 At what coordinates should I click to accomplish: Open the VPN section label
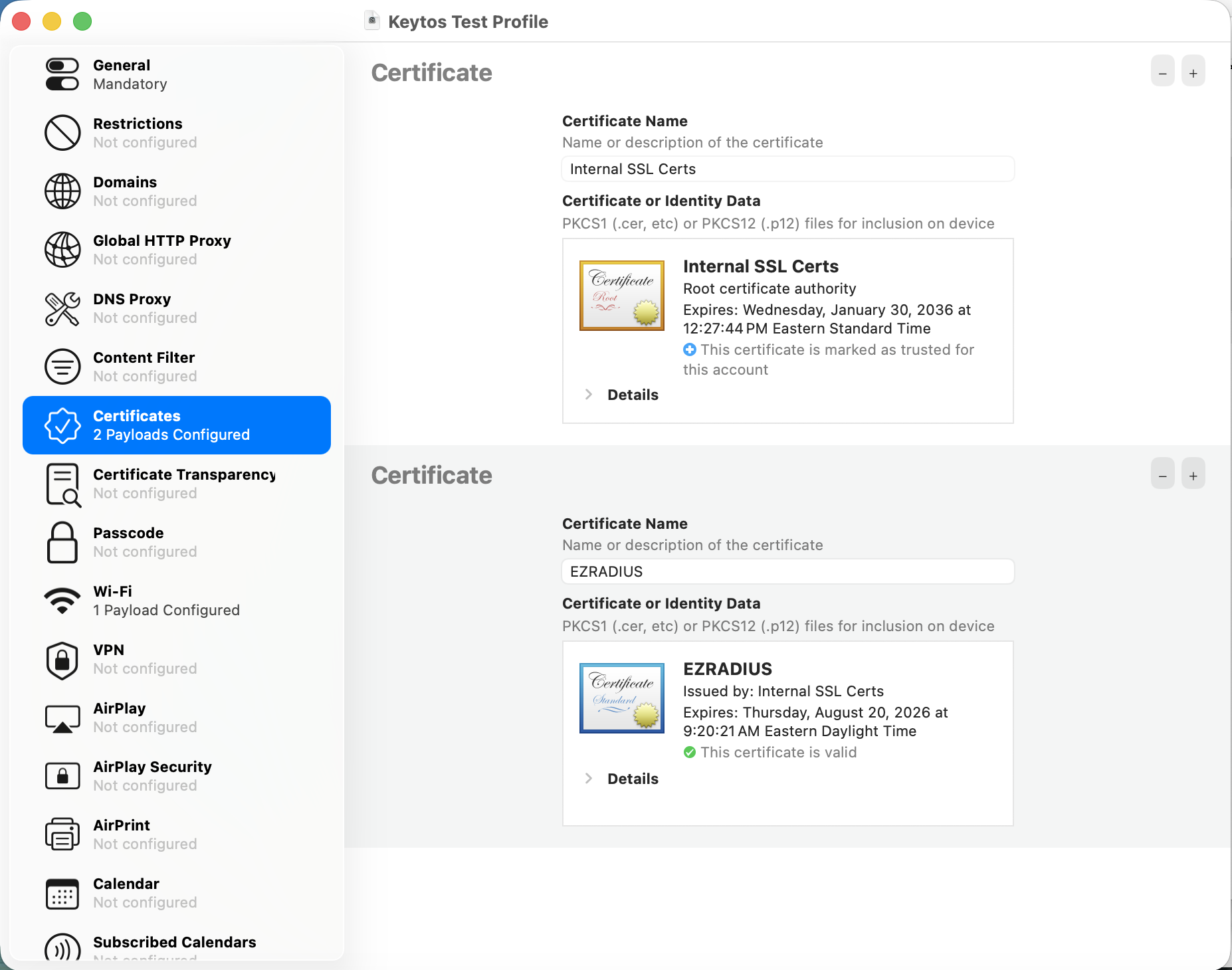click(x=108, y=650)
